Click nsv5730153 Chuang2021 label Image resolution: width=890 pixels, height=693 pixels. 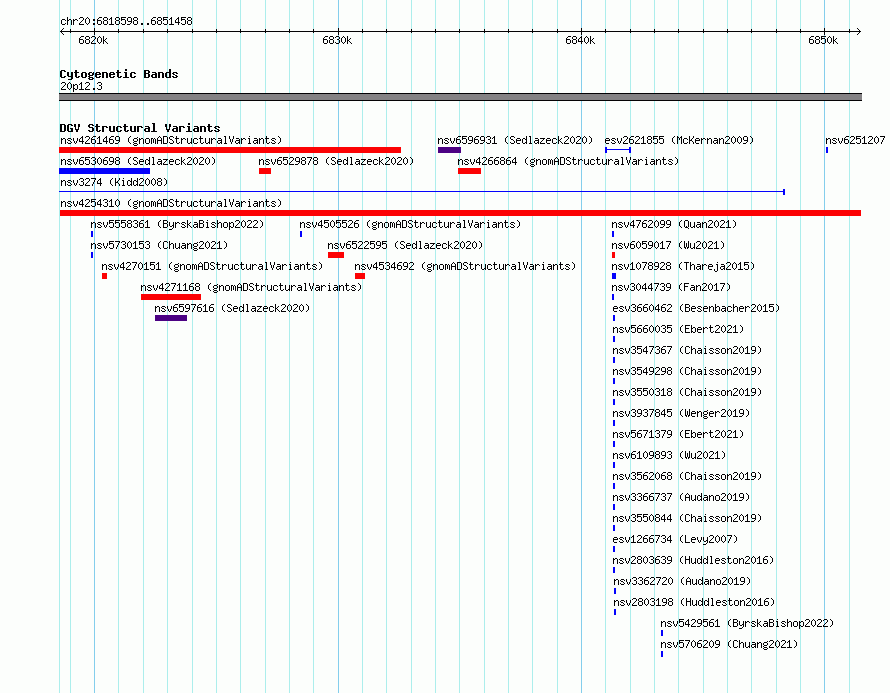click(x=159, y=245)
